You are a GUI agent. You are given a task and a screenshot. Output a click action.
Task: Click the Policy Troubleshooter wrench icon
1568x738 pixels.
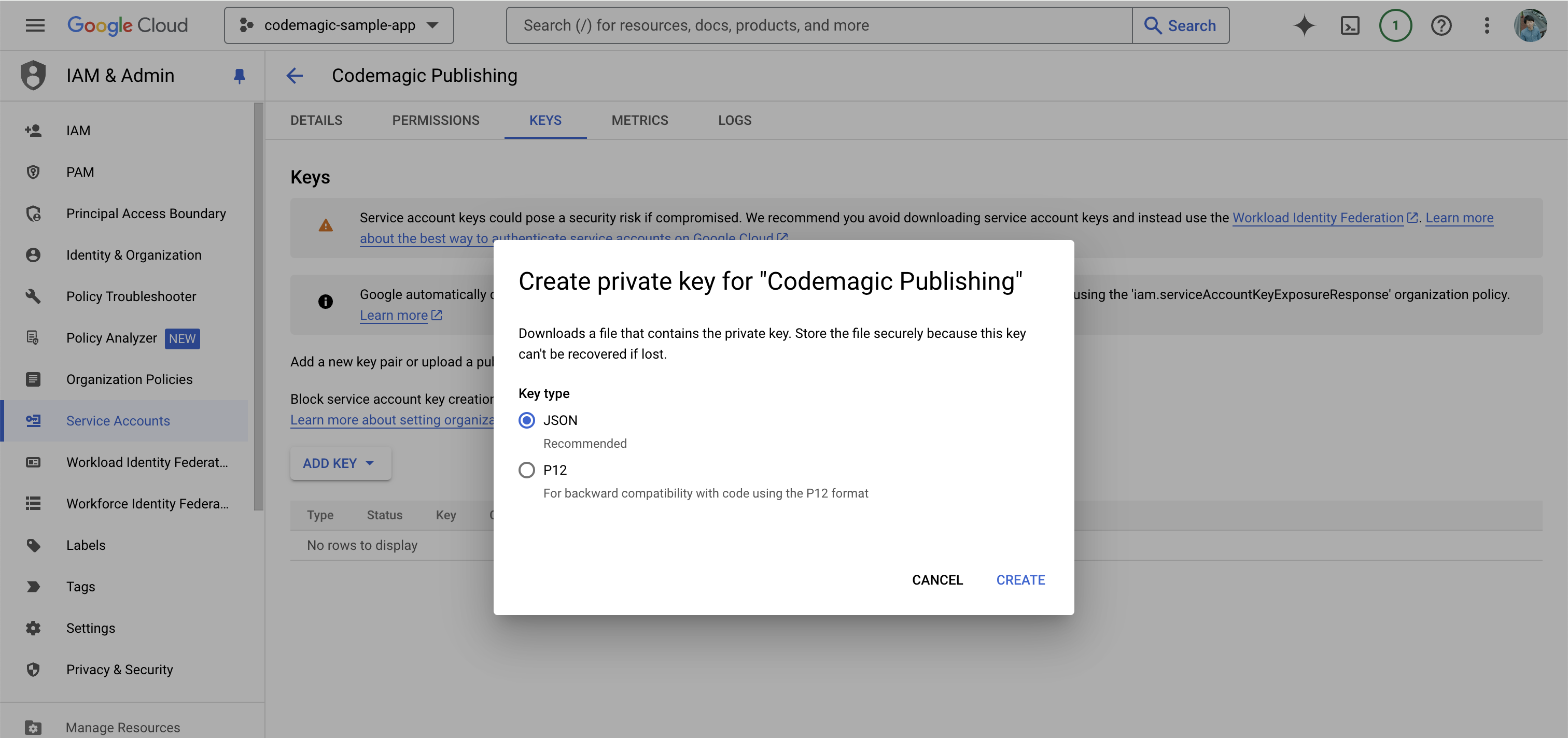click(x=33, y=296)
